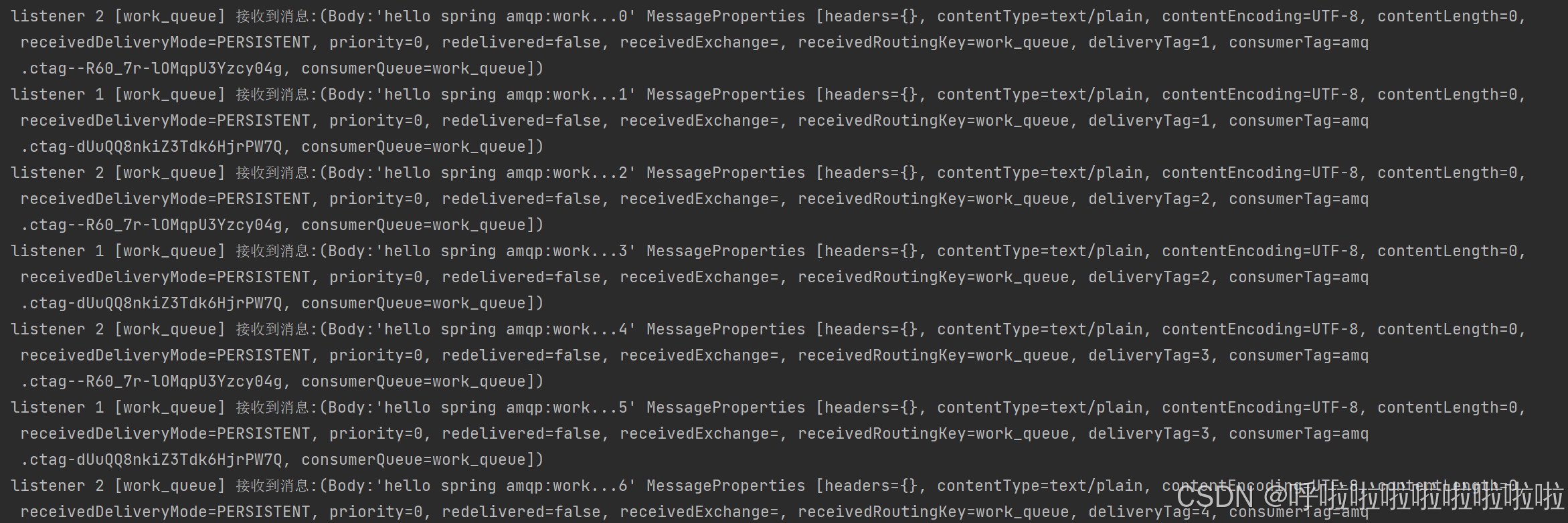Click [work_queue] on the work...0 log line
Screen dimensions: 1568x523
point(170,16)
